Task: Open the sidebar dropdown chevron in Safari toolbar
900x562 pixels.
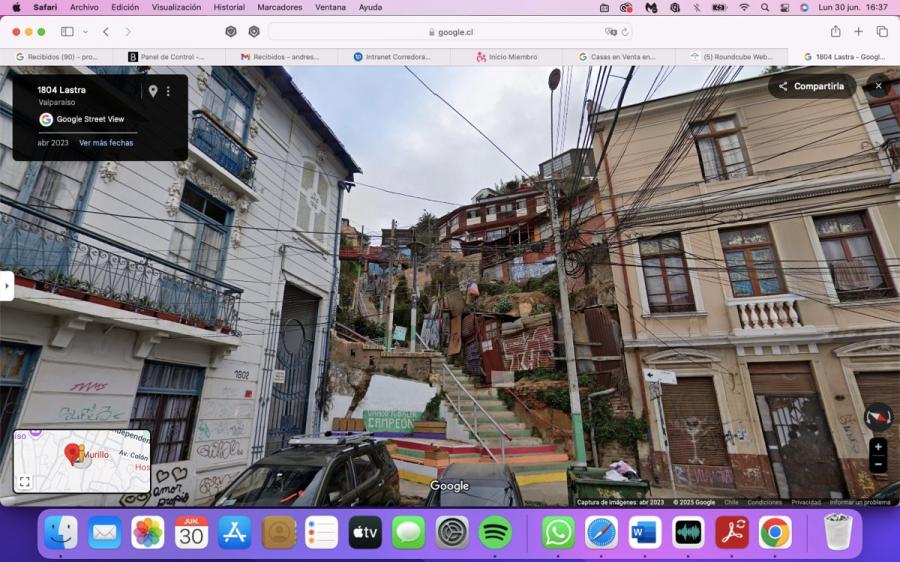Action: tap(86, 32)
